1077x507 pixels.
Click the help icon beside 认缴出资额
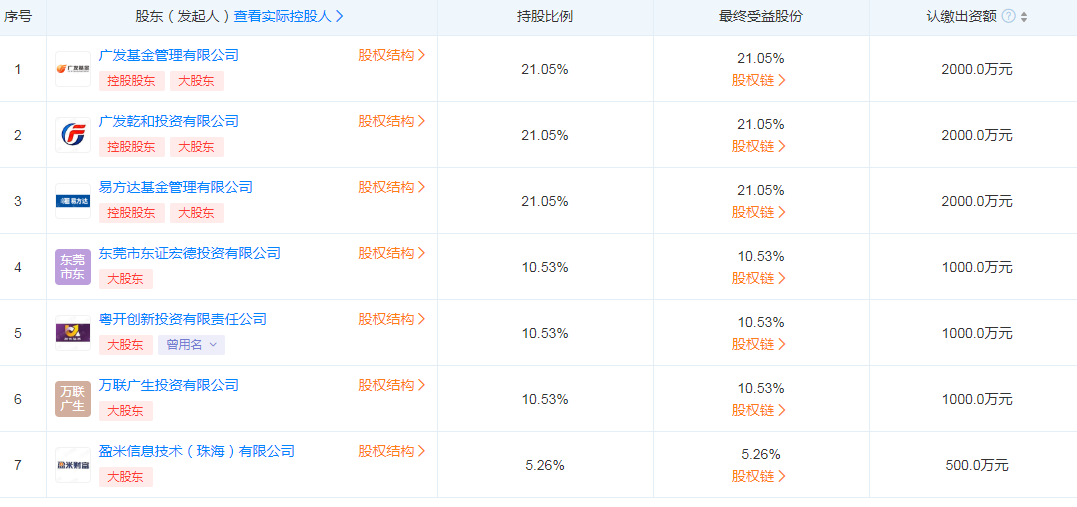pos(1008,17)
